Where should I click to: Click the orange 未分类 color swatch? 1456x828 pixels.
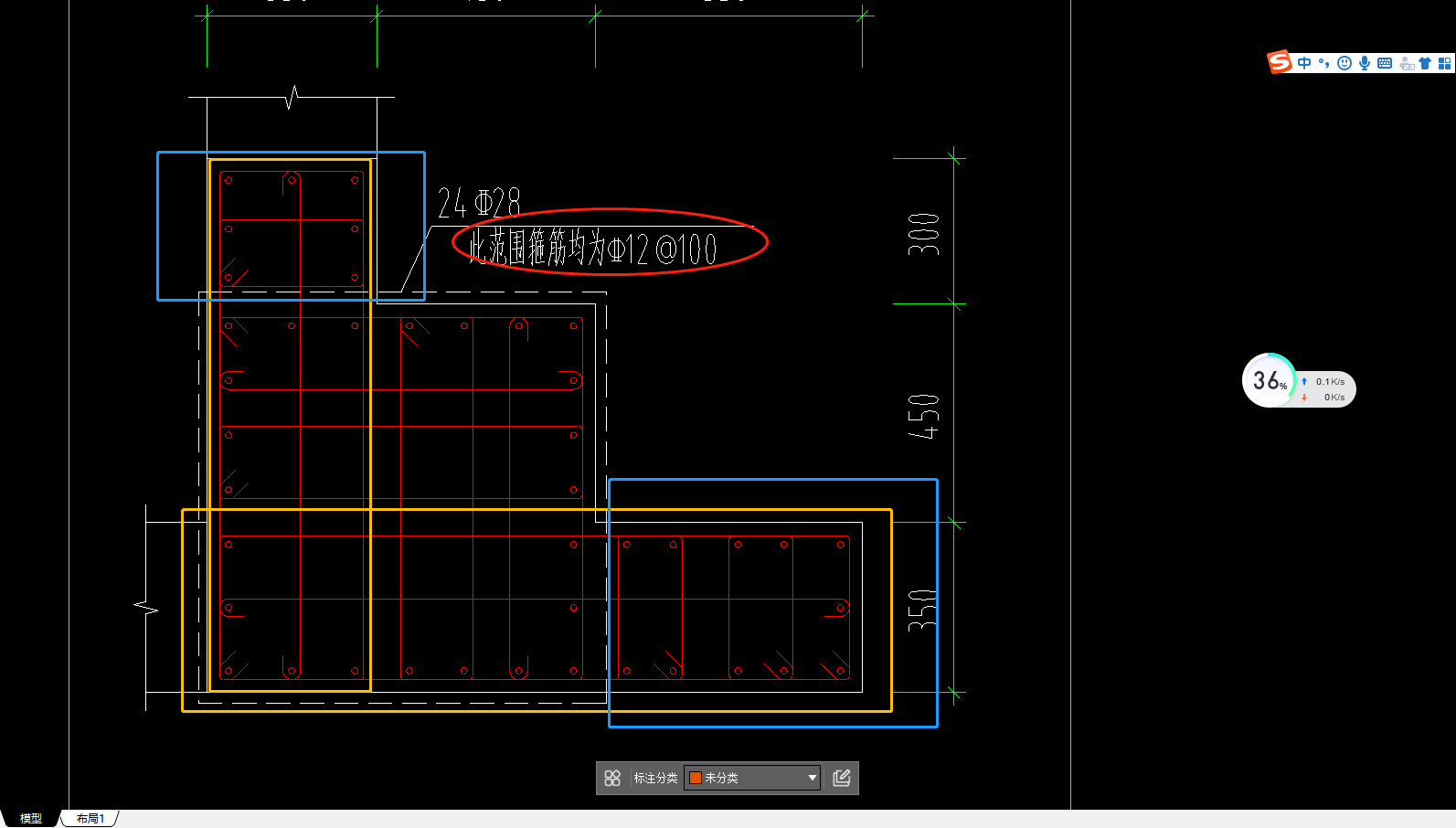click(696, 778)
